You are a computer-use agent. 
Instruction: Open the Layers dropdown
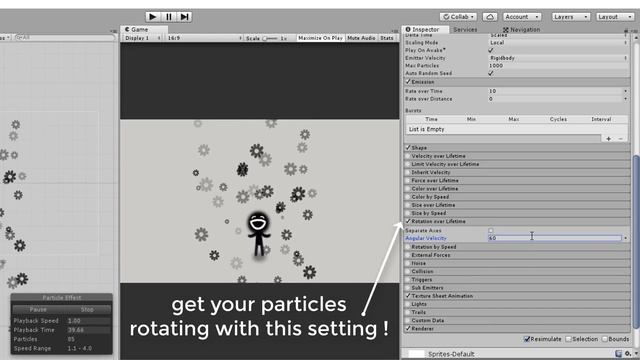tap(571, 17)
